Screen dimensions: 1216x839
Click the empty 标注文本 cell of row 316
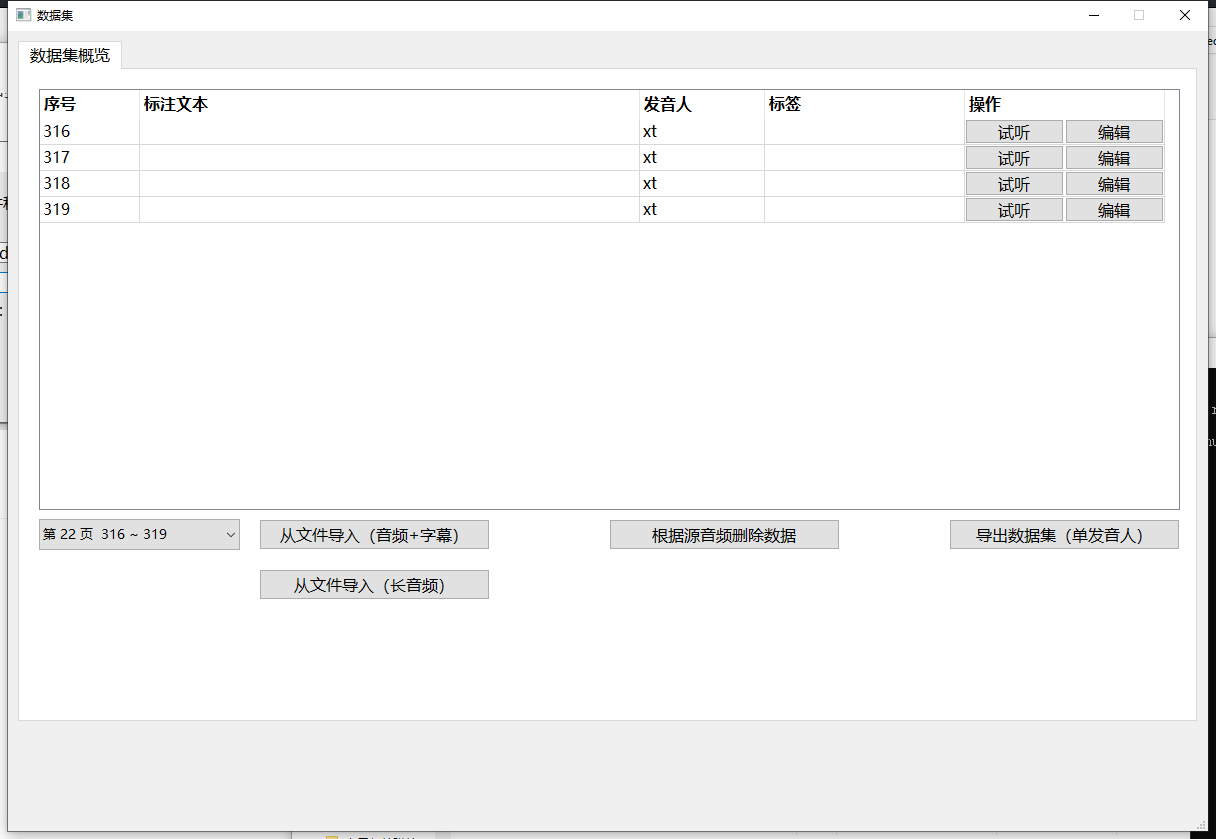pyautogui.click(x=389, y=131)
